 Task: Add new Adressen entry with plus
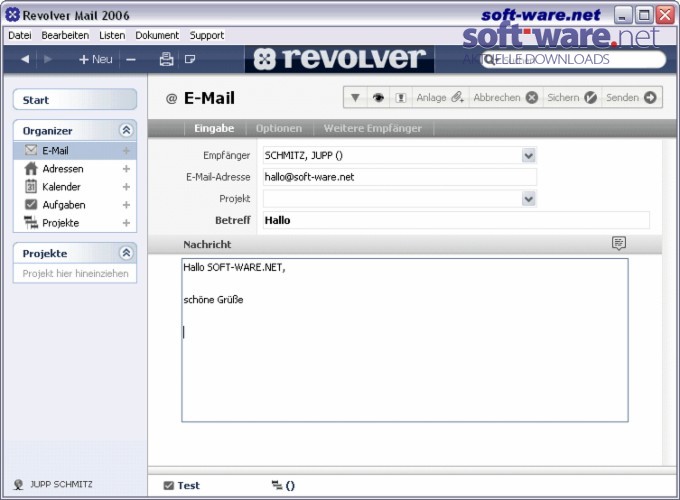(126, 169)
